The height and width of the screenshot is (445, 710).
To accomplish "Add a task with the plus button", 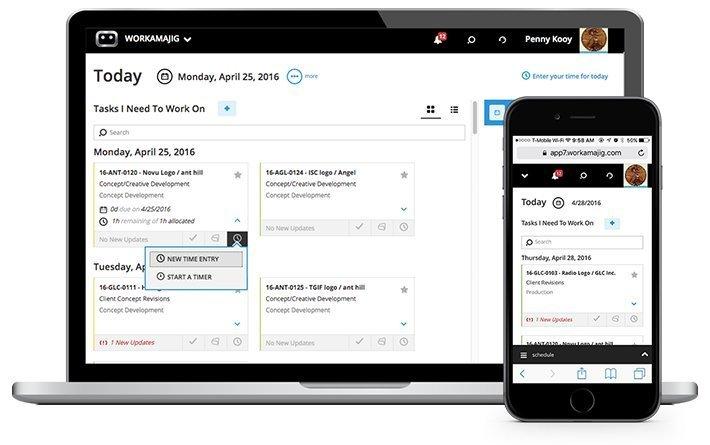I will (x=227, y=108).
